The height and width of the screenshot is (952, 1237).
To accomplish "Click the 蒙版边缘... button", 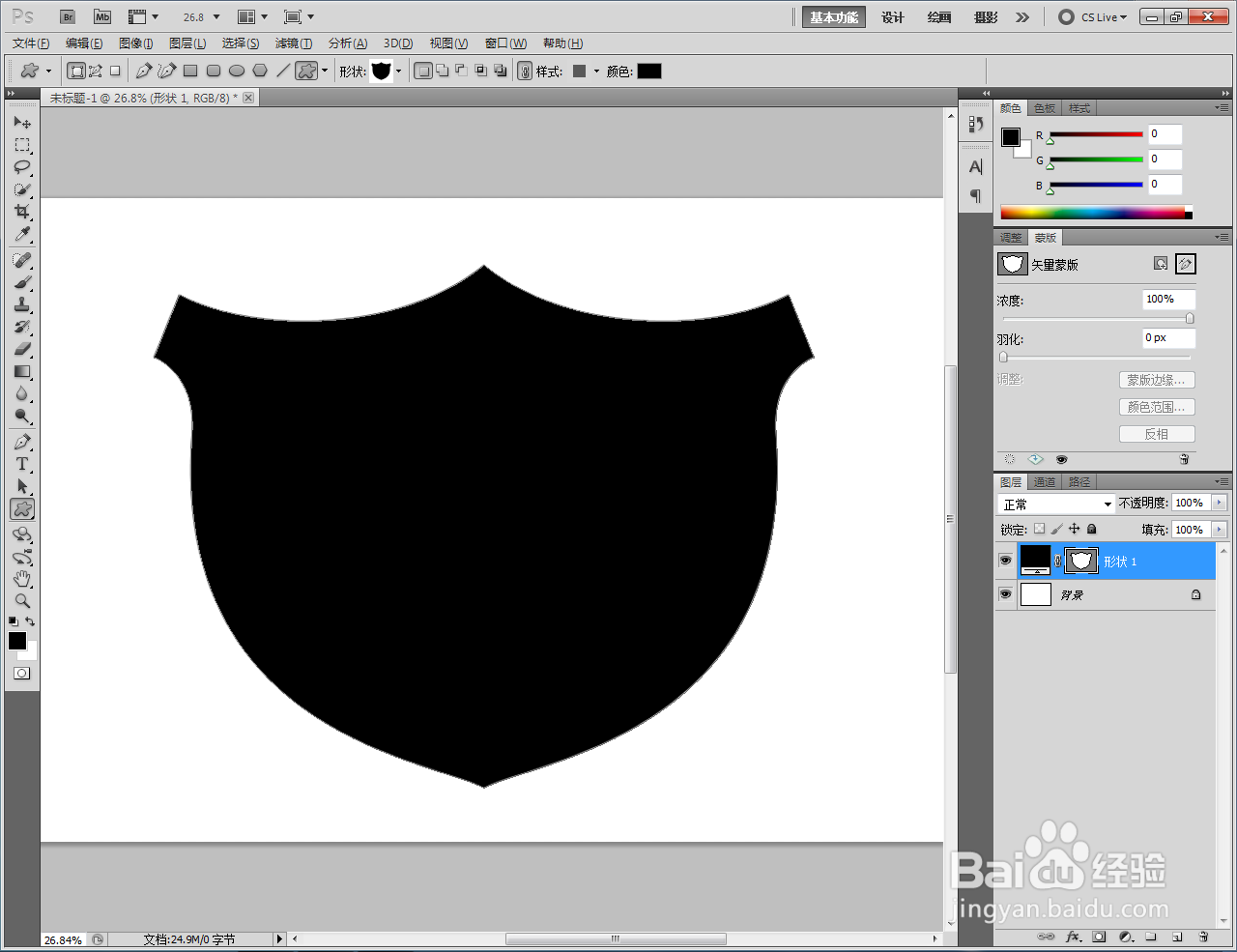I will pyautogui.click(x=1157, y=380).
